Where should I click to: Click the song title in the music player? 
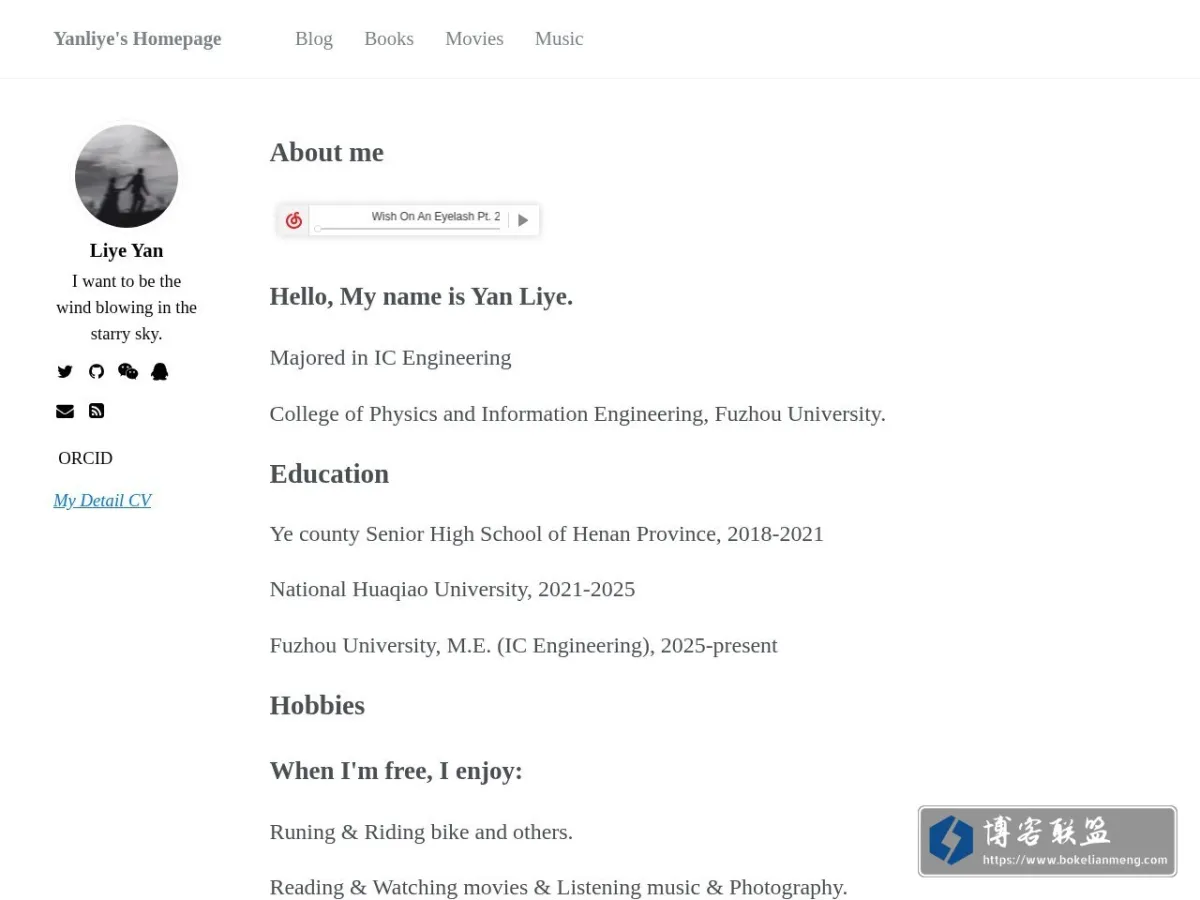435,216
